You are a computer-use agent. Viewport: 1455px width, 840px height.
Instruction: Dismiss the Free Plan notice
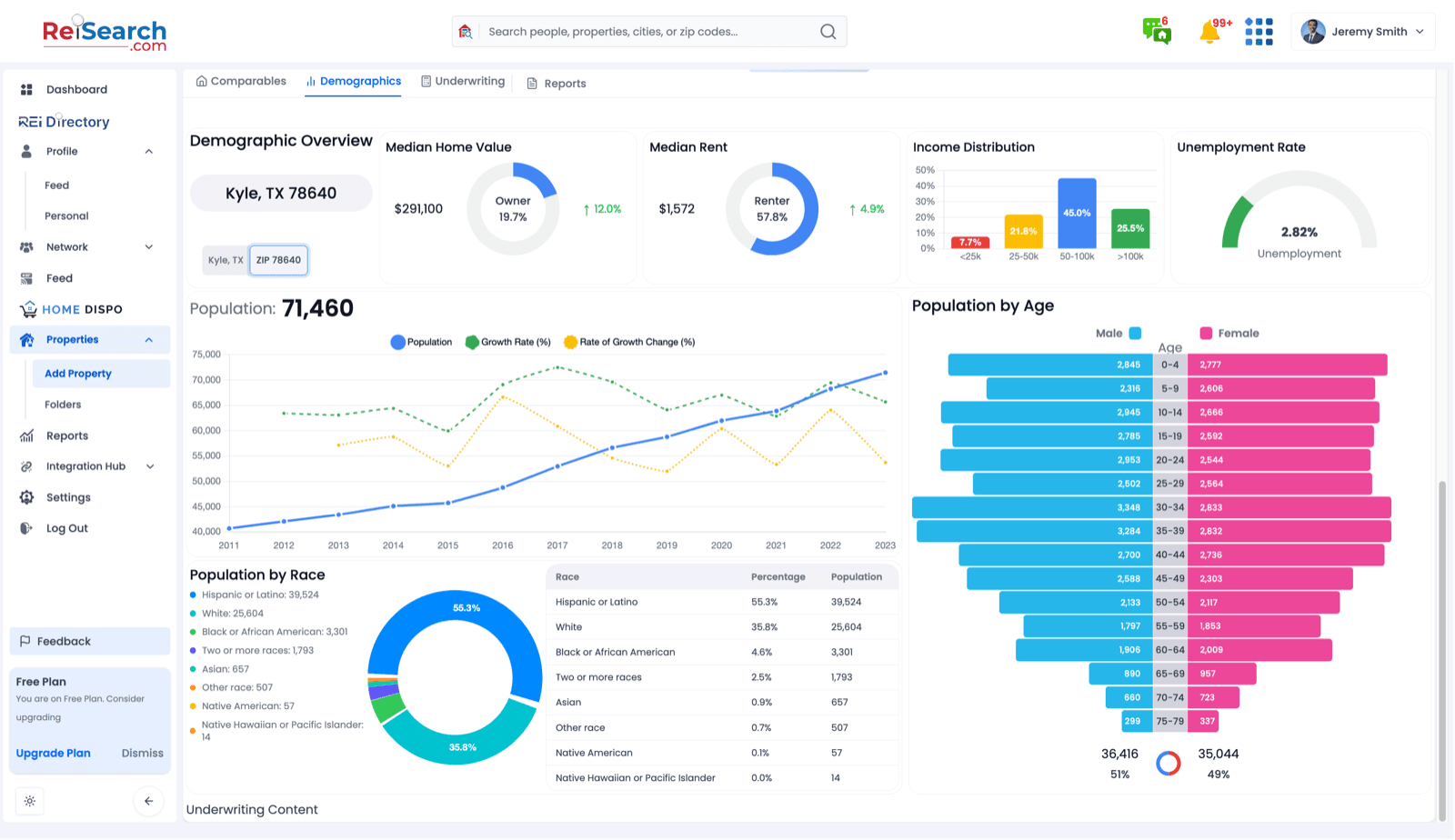(x=143, y=753)
